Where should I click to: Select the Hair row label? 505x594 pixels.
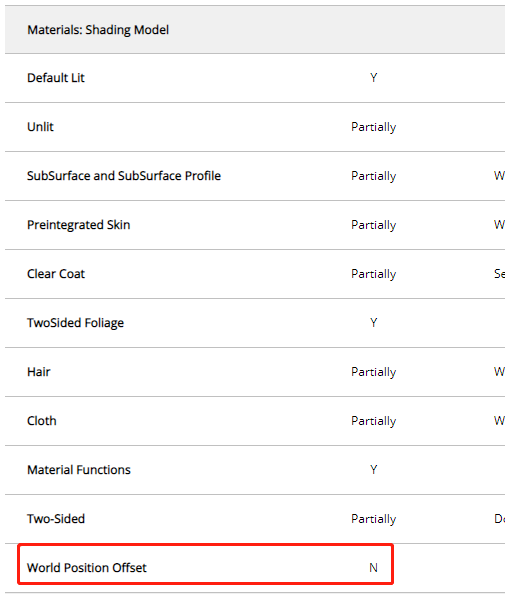coord(39,372)
